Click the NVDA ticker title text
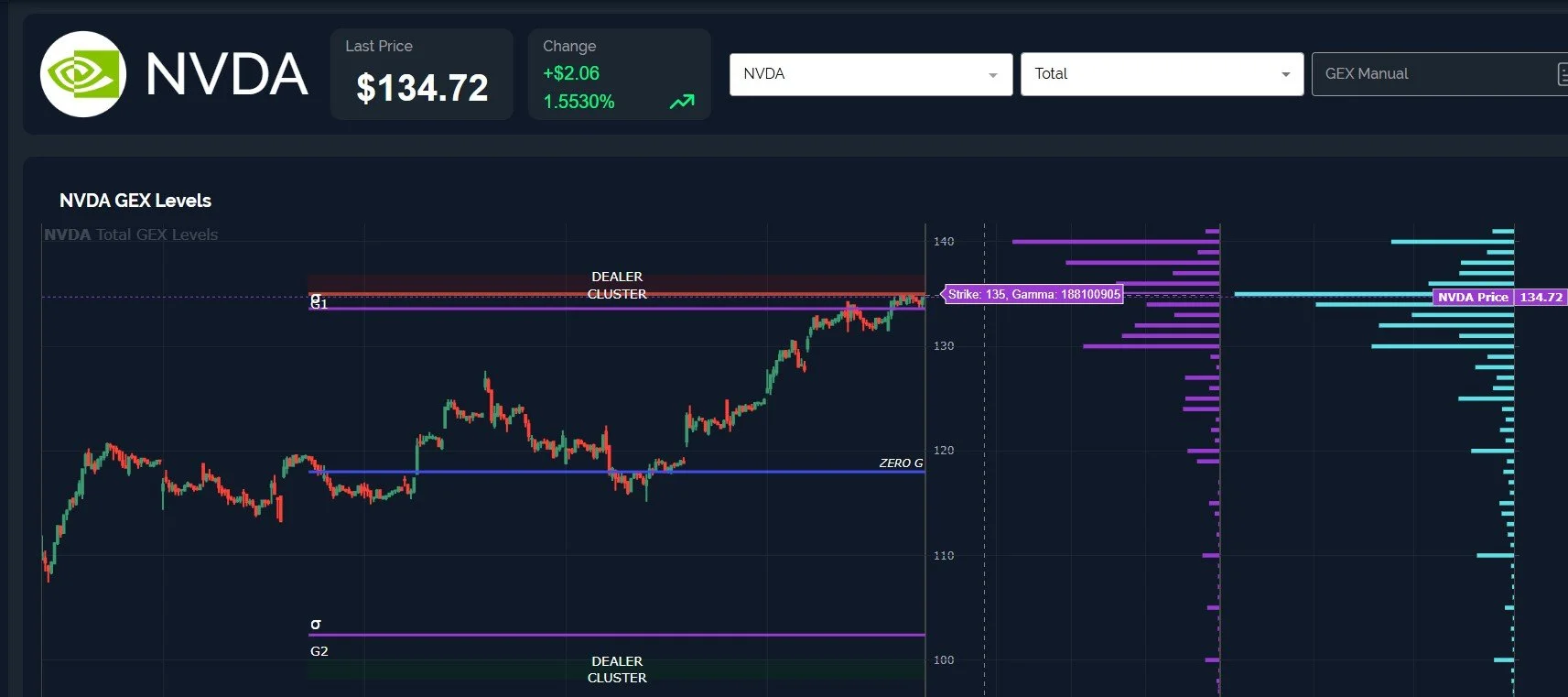Screen dimensions: 1568x697 click(x=226, y=74)
